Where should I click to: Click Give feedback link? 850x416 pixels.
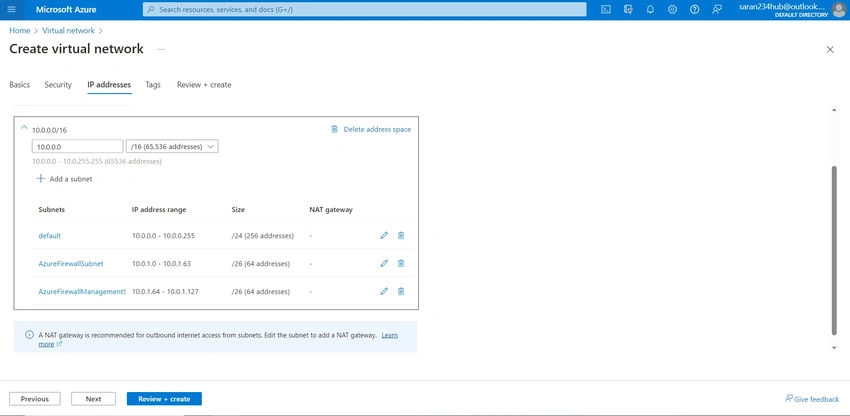[x=812, y=399]
